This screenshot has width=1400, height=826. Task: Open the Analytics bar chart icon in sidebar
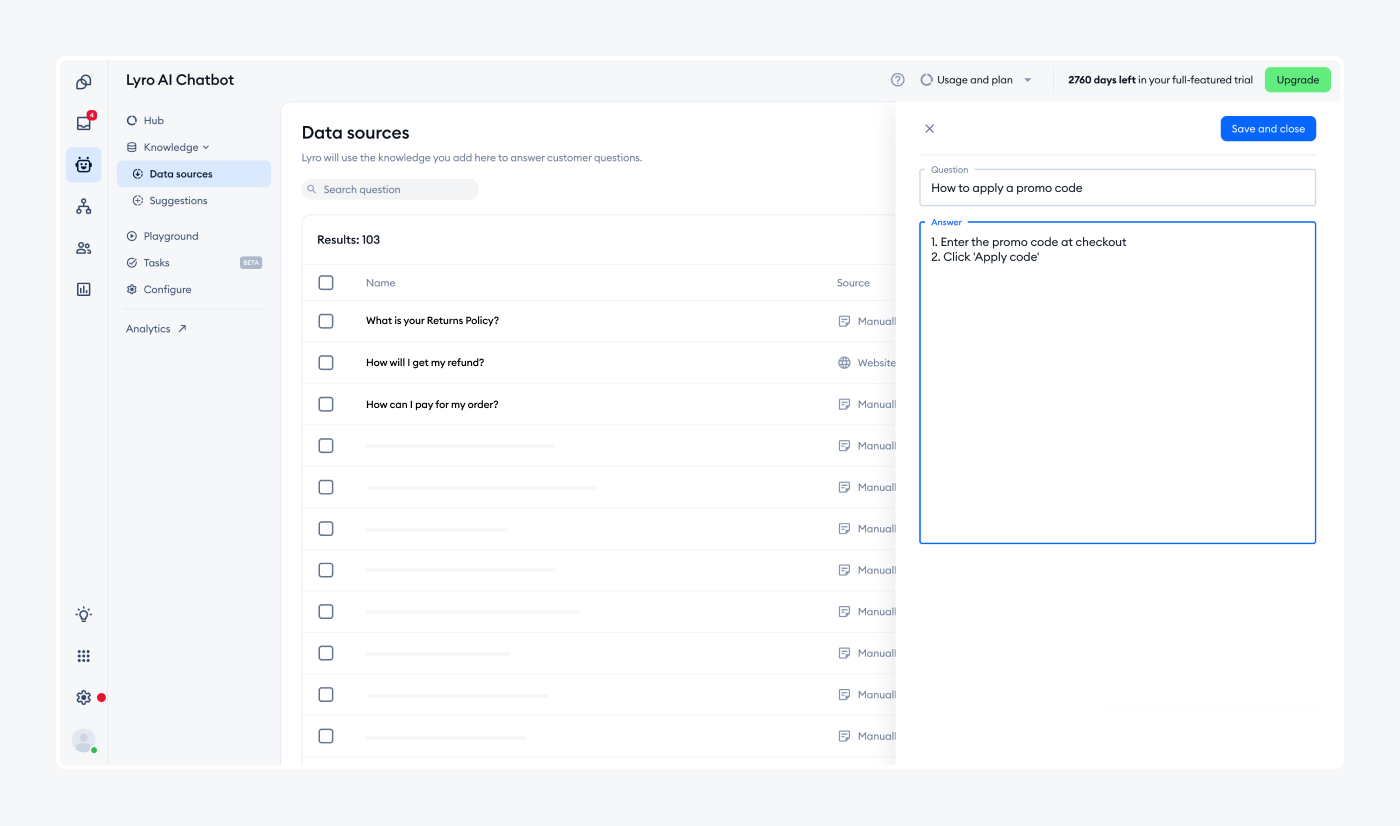click(84, 289)
